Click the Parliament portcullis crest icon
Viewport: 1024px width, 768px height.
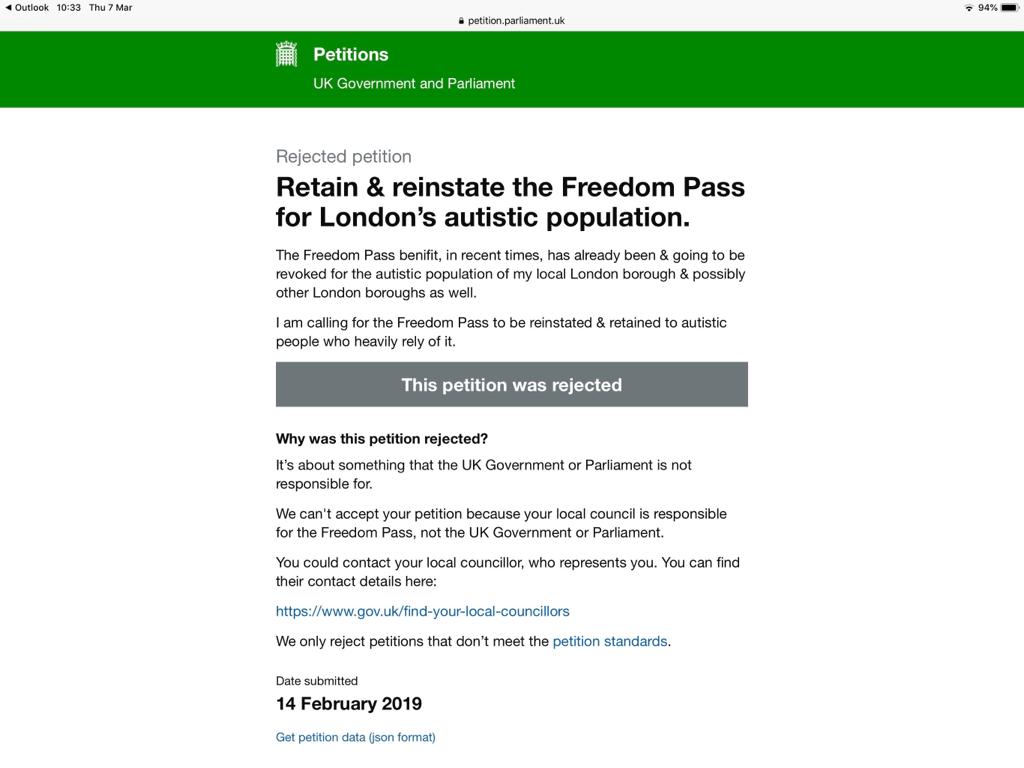286,54
